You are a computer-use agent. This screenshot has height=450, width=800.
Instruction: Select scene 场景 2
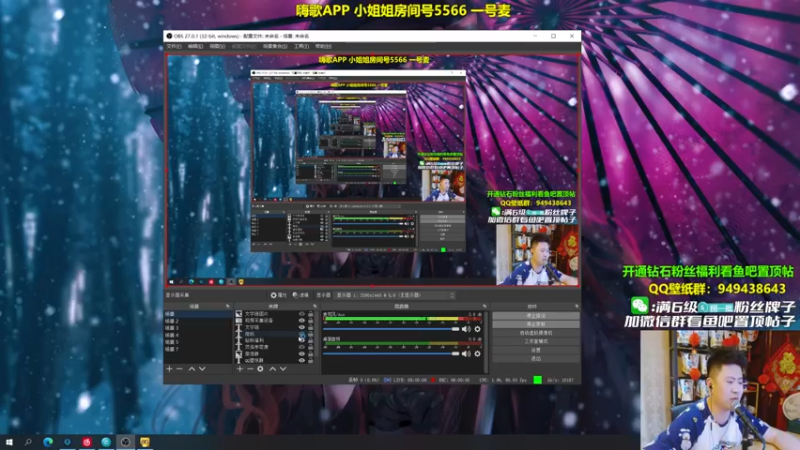(x=198, y=321)
